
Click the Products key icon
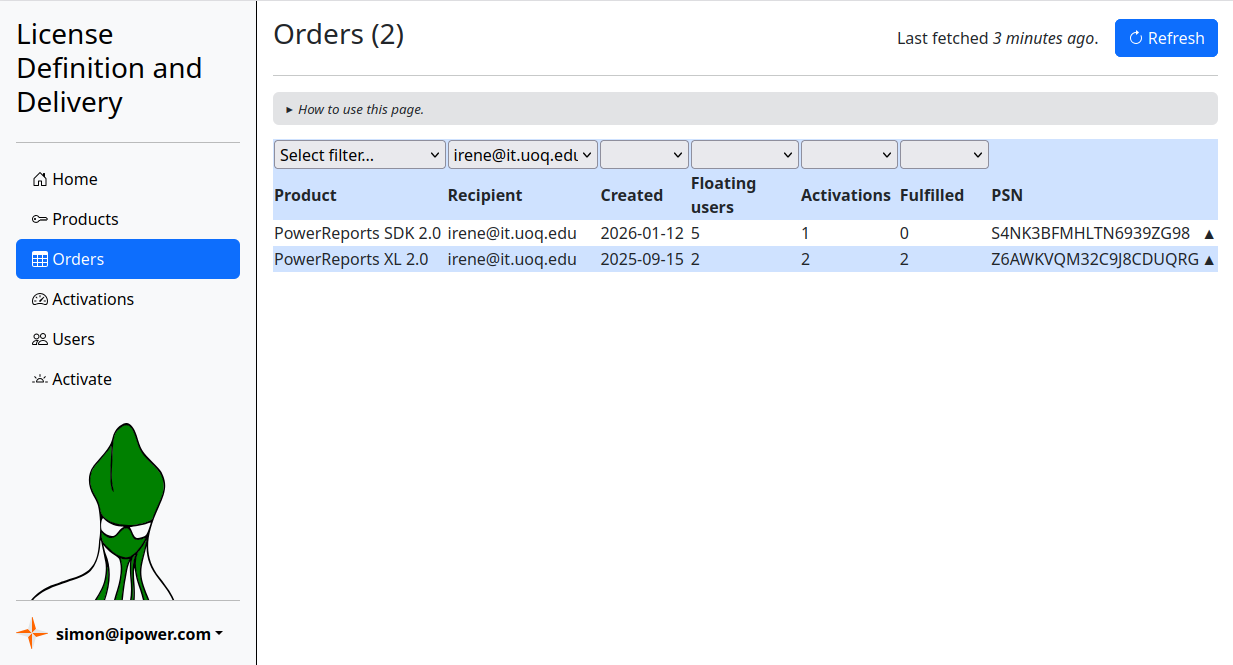pyautogui.click(x=40, y=220)
